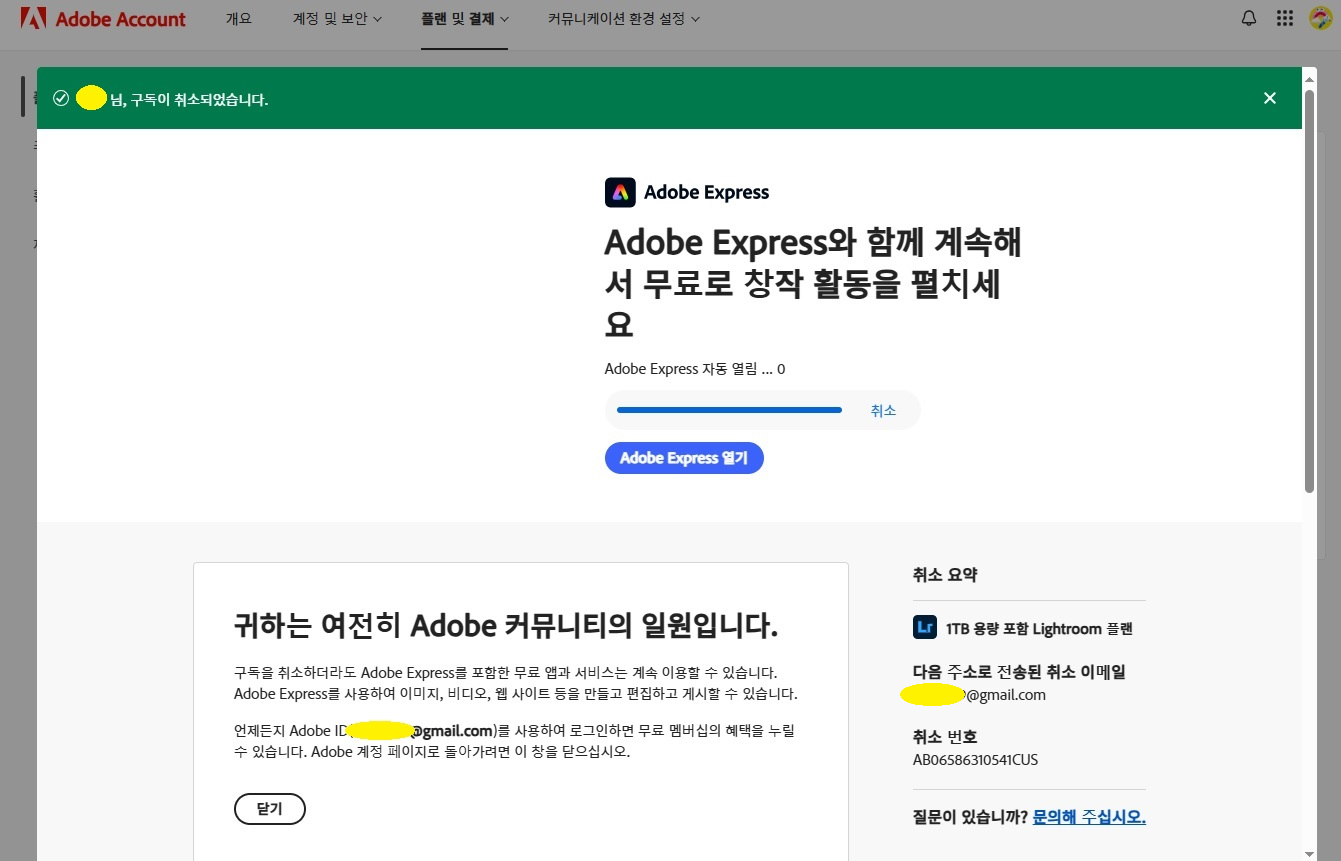Viewport: 1341px width, 861px height.
Task: Click the success checkmark icon in banner
Action: pos(61,98)
